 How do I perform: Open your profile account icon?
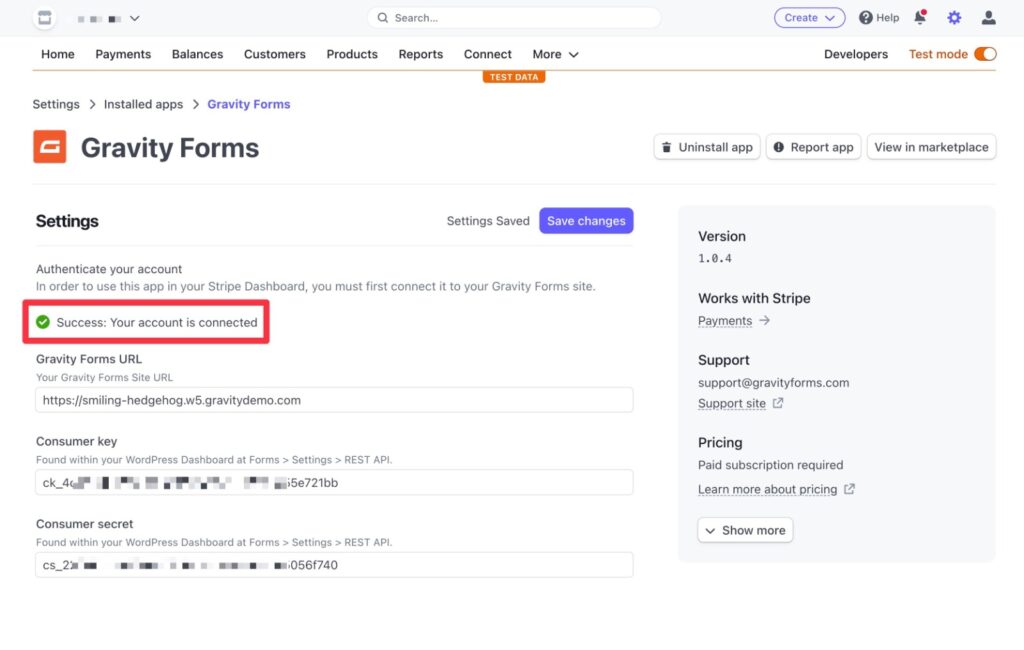tap(988, 17)
